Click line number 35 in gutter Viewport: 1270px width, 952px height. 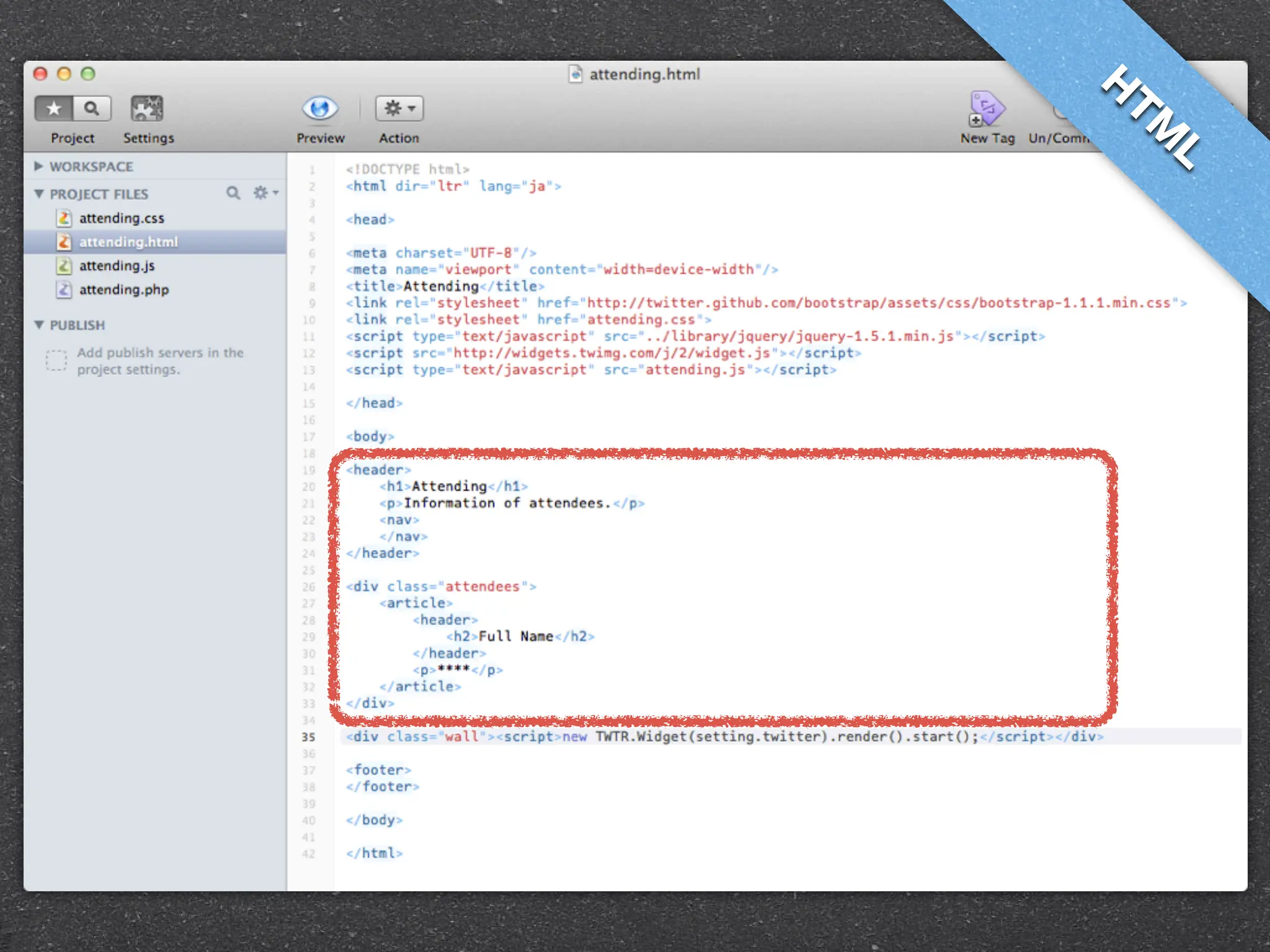click(x=309, y=737)
